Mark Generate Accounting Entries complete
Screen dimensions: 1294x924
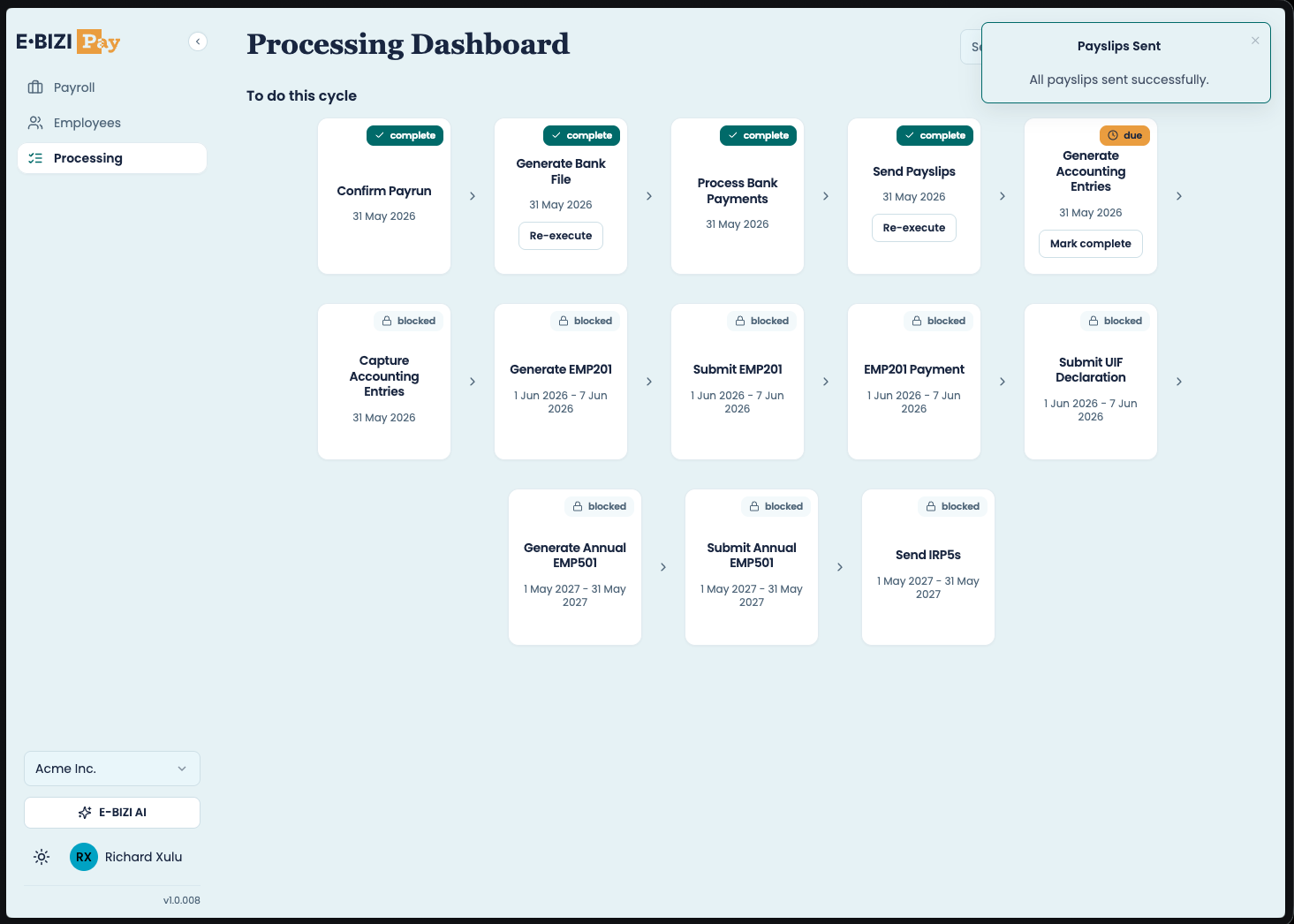[1091, 244]
